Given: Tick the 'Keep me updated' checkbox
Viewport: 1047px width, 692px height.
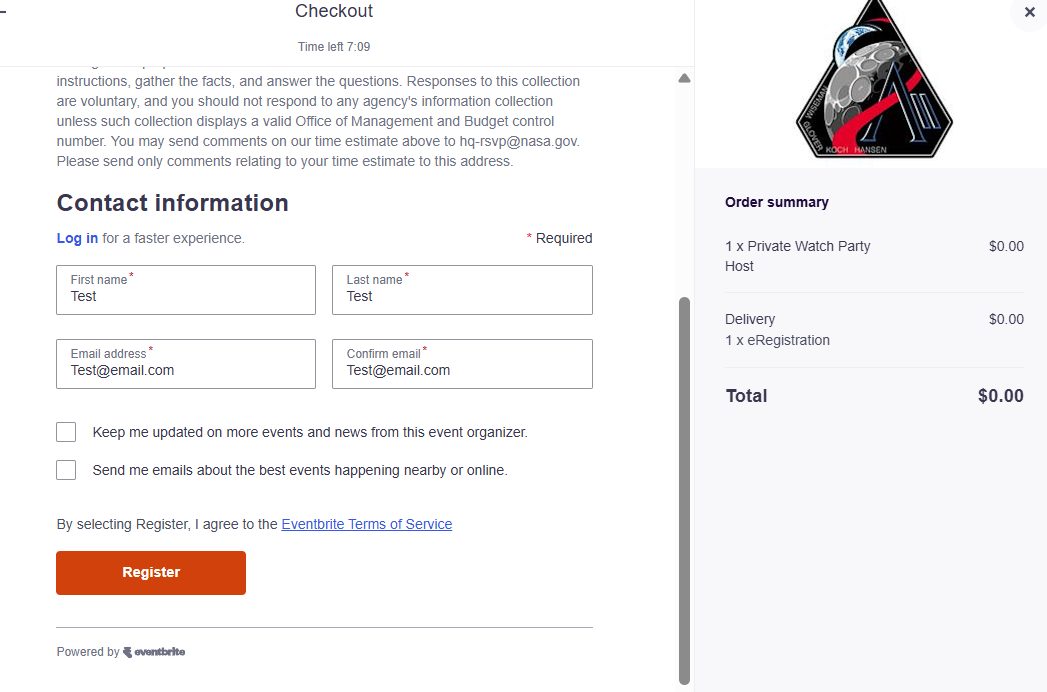Looking at the screenshot, I should (x=66, y=432).
